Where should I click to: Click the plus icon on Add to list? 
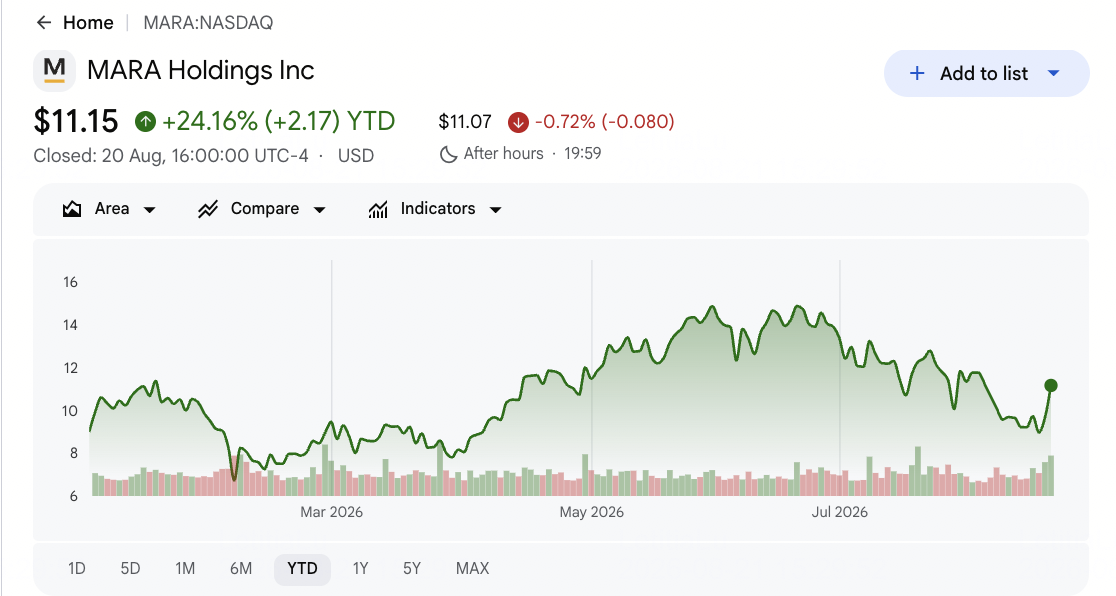pyautogui.click(x=917, y=73)
